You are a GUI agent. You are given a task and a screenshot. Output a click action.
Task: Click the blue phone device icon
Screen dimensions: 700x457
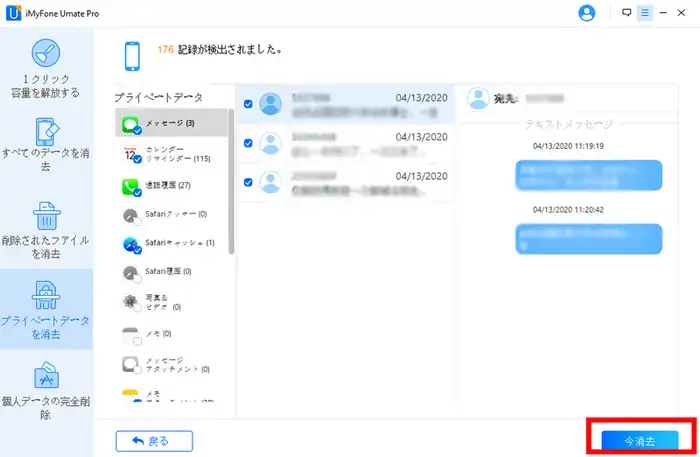pos(132,56)
